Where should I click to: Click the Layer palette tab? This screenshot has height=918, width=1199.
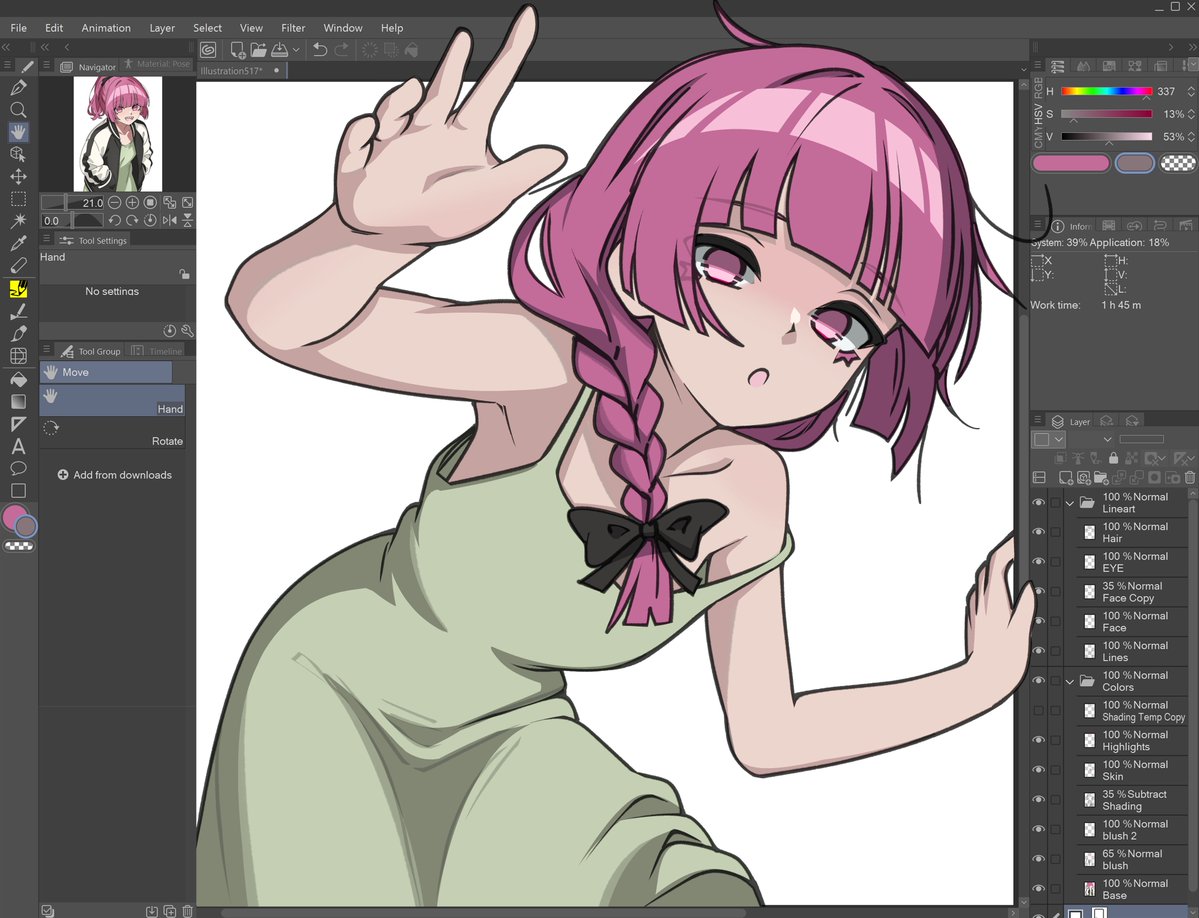(1071, 421)
